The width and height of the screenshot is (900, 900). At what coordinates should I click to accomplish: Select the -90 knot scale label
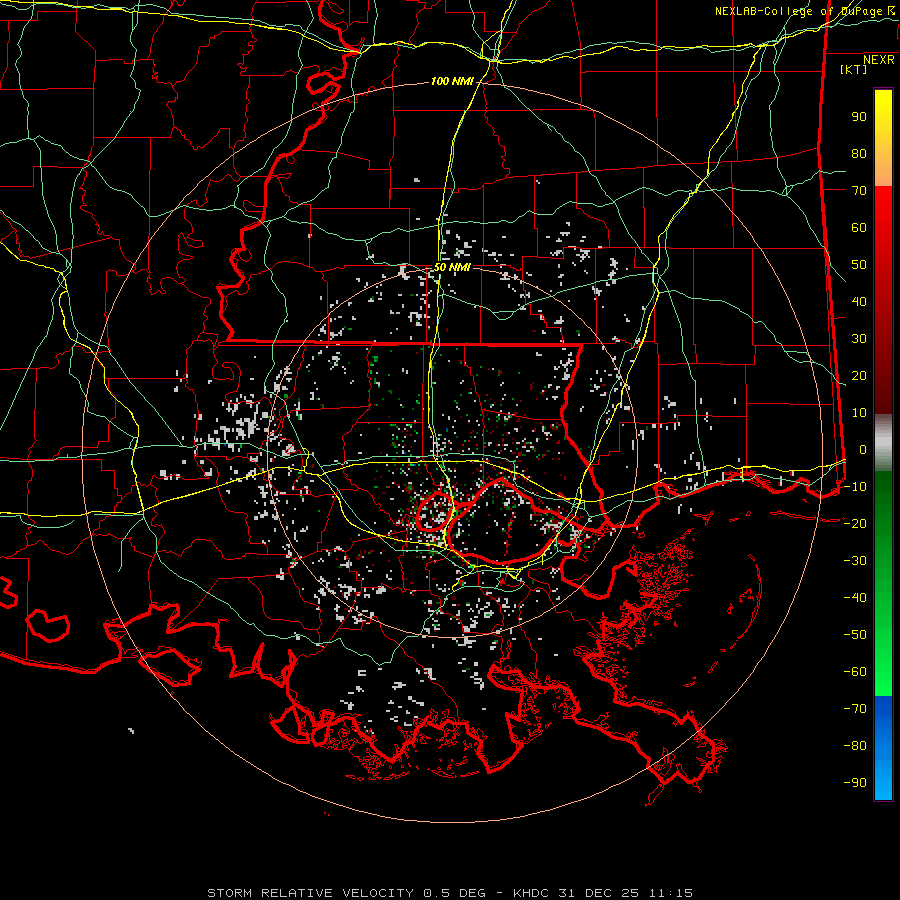point(855,782)
